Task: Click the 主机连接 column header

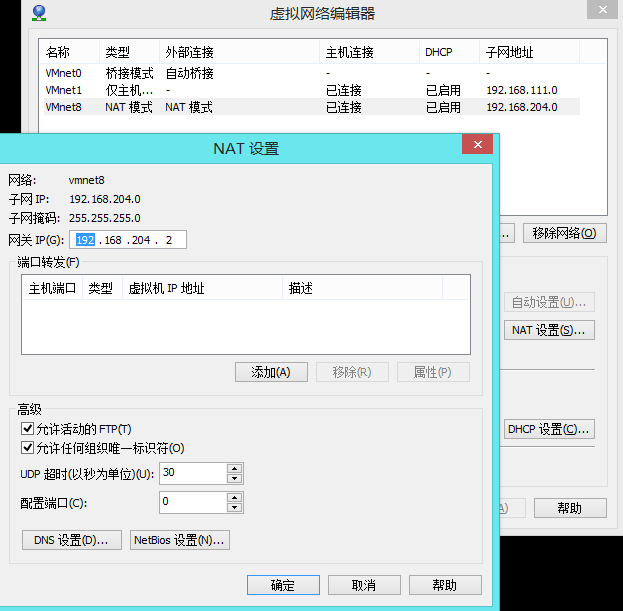Action: [x=370, y=52]
